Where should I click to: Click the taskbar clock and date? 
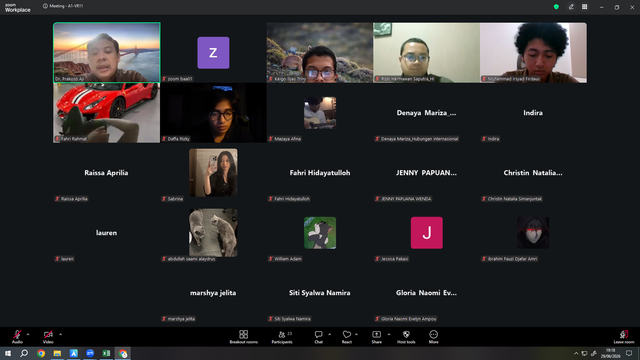[x=611, y=353]
